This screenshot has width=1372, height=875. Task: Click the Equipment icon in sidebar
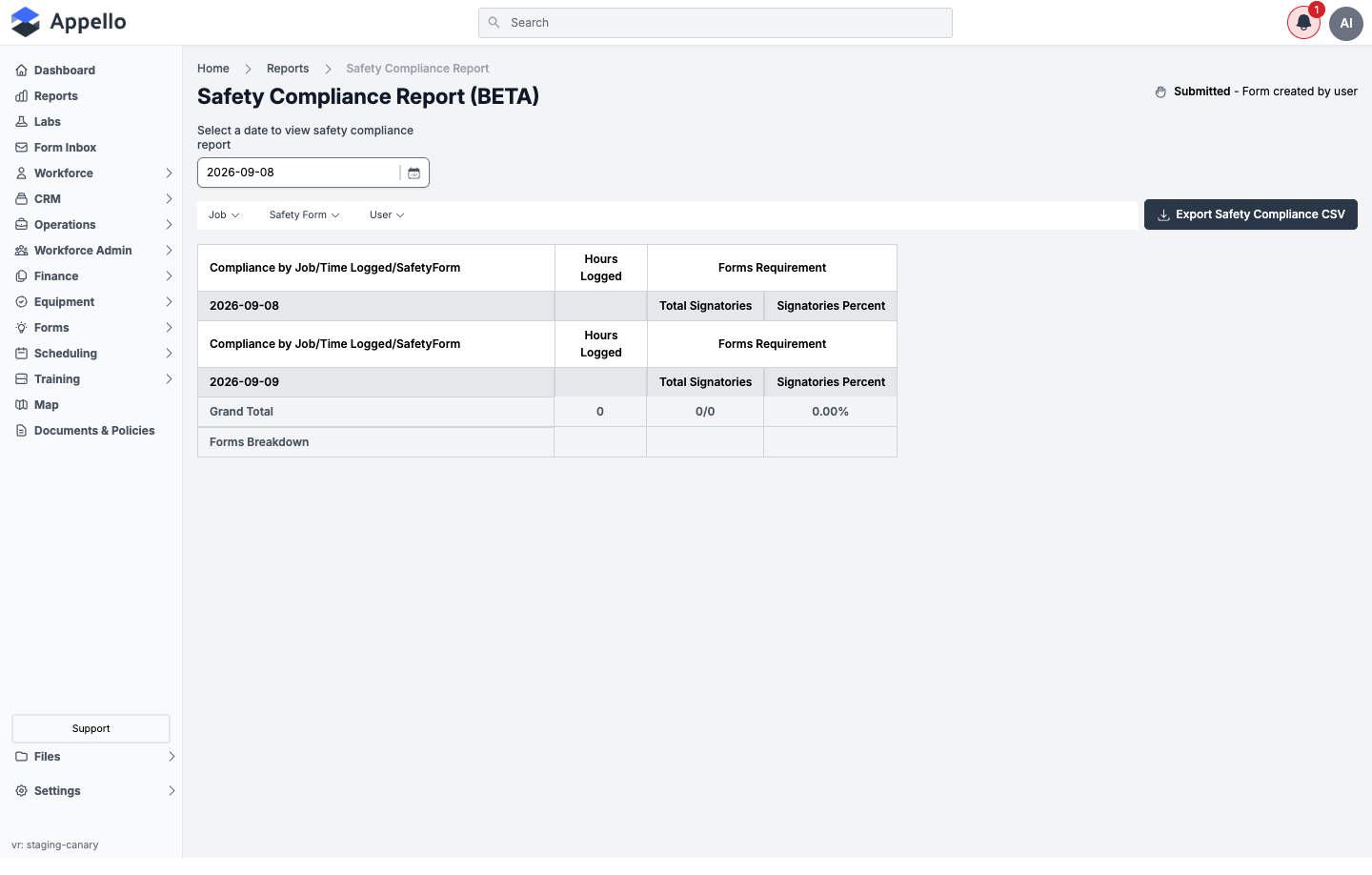(x=21, y=302)
